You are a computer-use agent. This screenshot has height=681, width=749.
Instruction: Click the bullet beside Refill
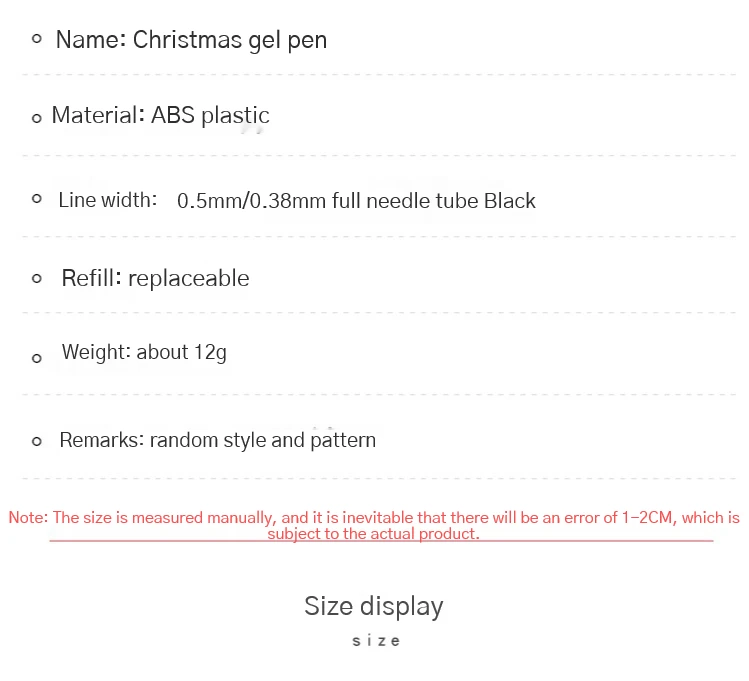[37, 278]
